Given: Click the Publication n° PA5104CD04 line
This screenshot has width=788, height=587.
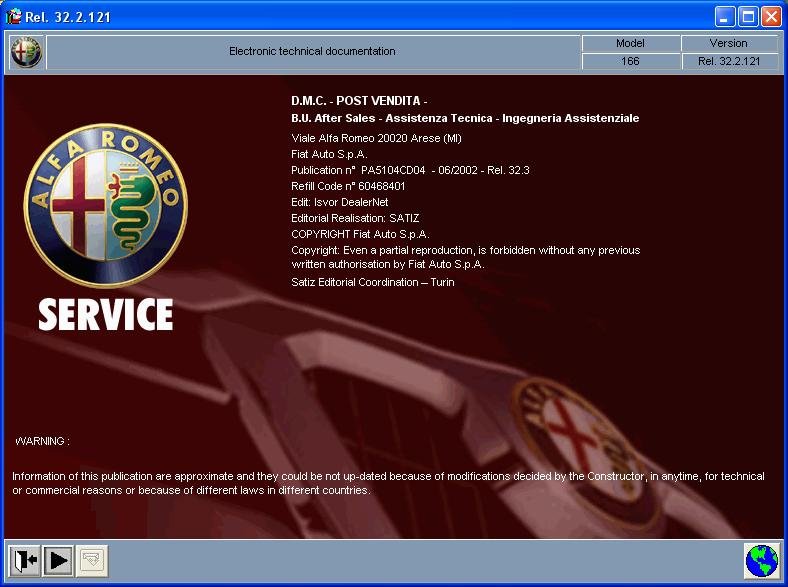Looking at the screenshot, I should coord(410,170).
